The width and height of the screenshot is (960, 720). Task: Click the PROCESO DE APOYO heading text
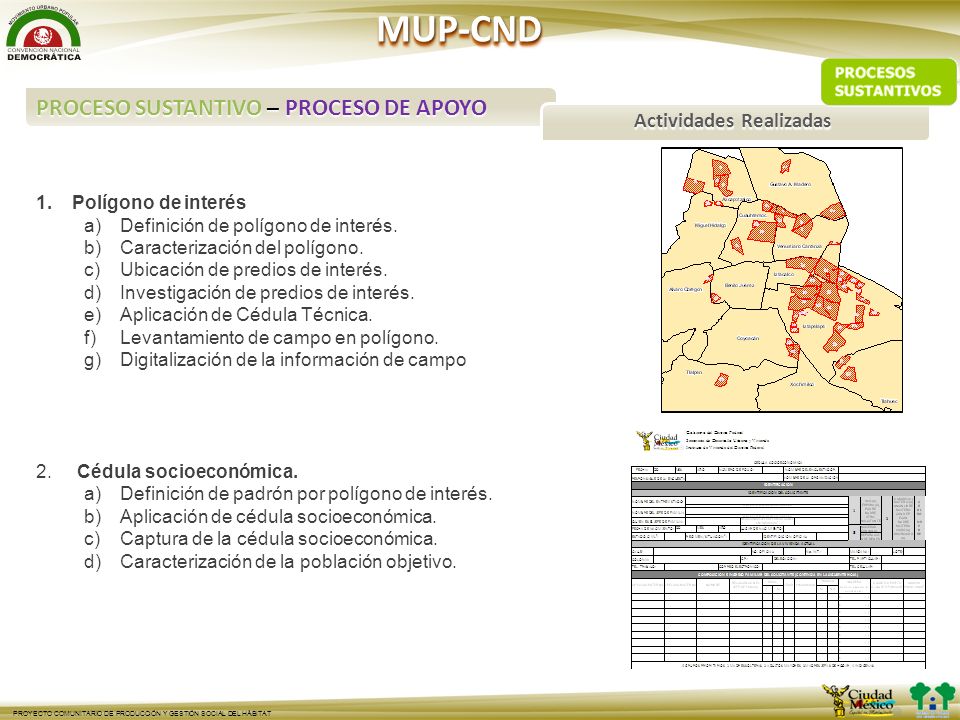point(386,107)
